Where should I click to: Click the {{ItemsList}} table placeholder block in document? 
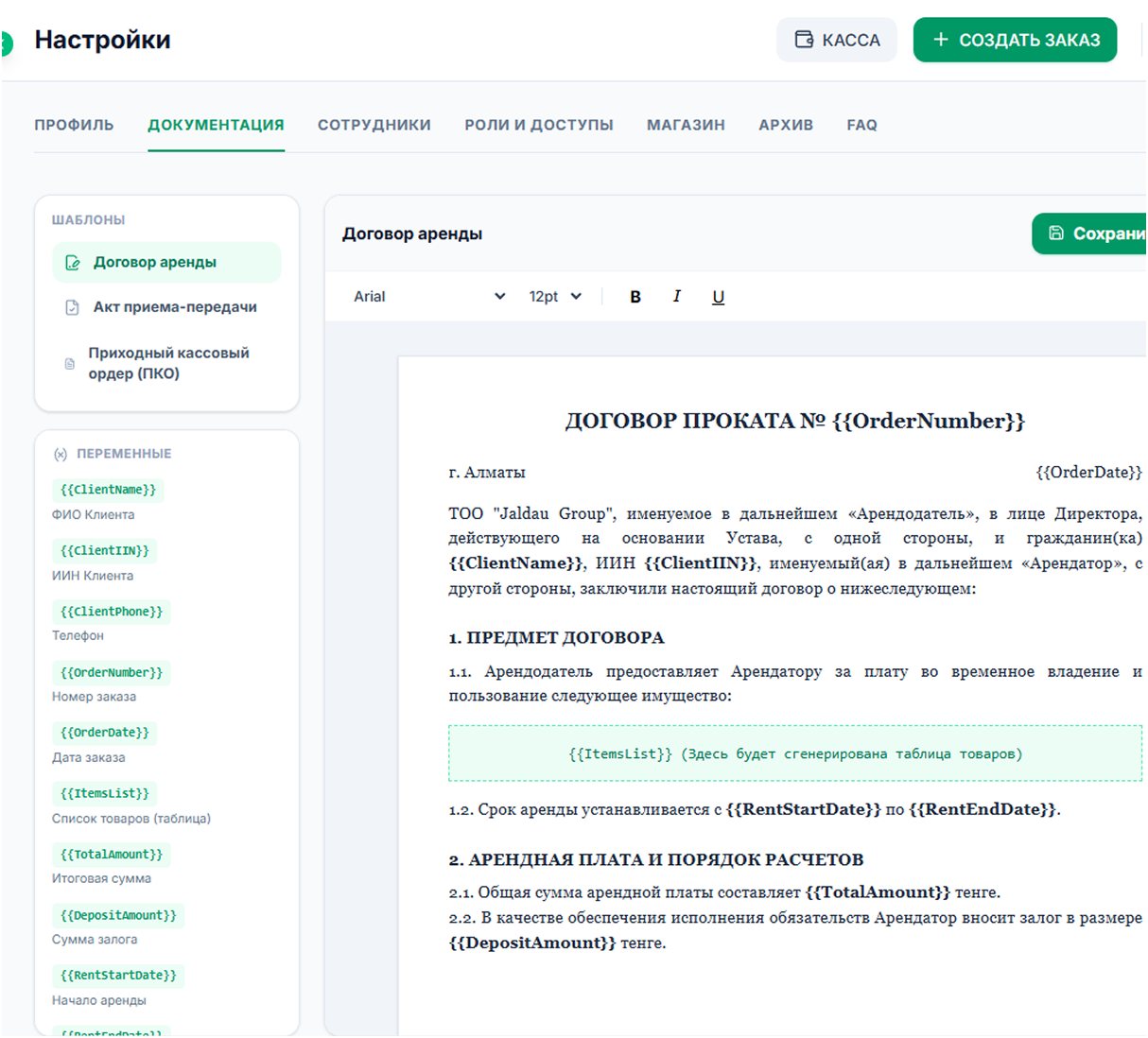click(795, 753)
